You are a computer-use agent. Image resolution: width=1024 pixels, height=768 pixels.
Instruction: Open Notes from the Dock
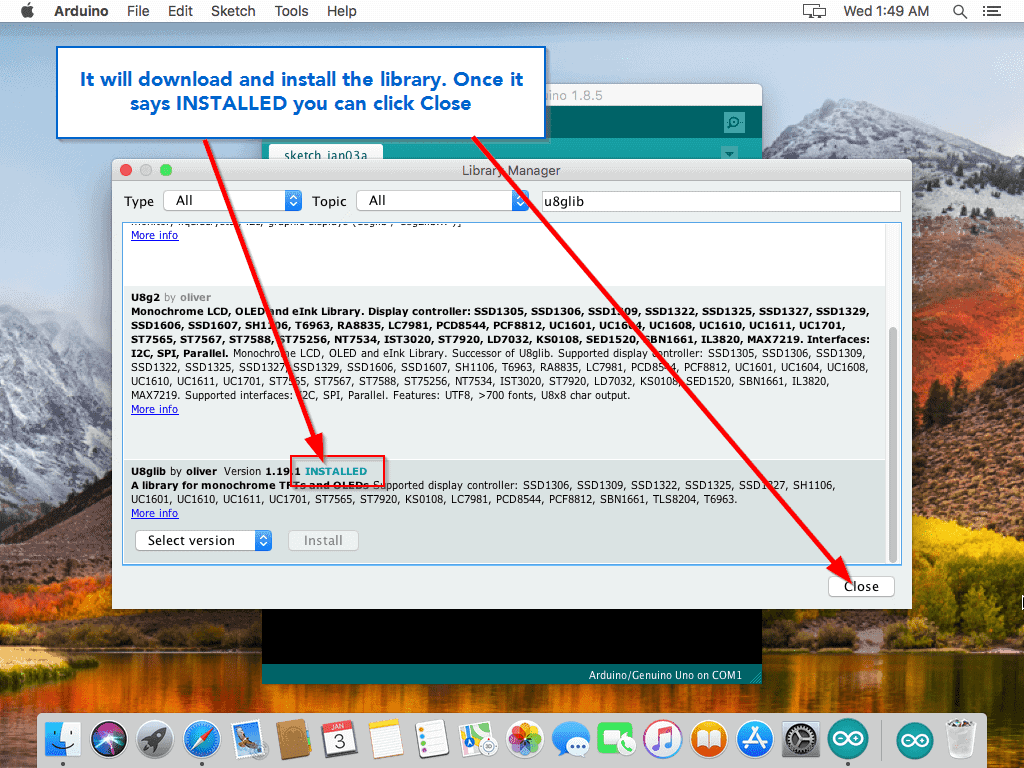(385, 739)
